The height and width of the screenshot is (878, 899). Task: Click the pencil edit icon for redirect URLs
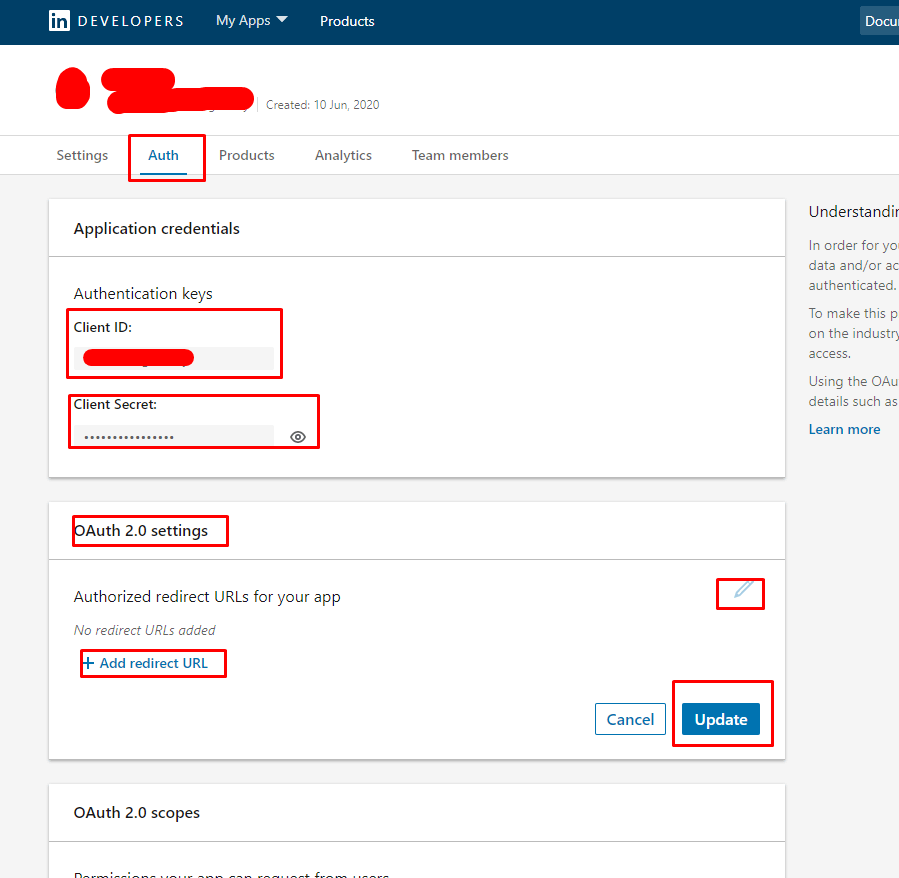743,590
